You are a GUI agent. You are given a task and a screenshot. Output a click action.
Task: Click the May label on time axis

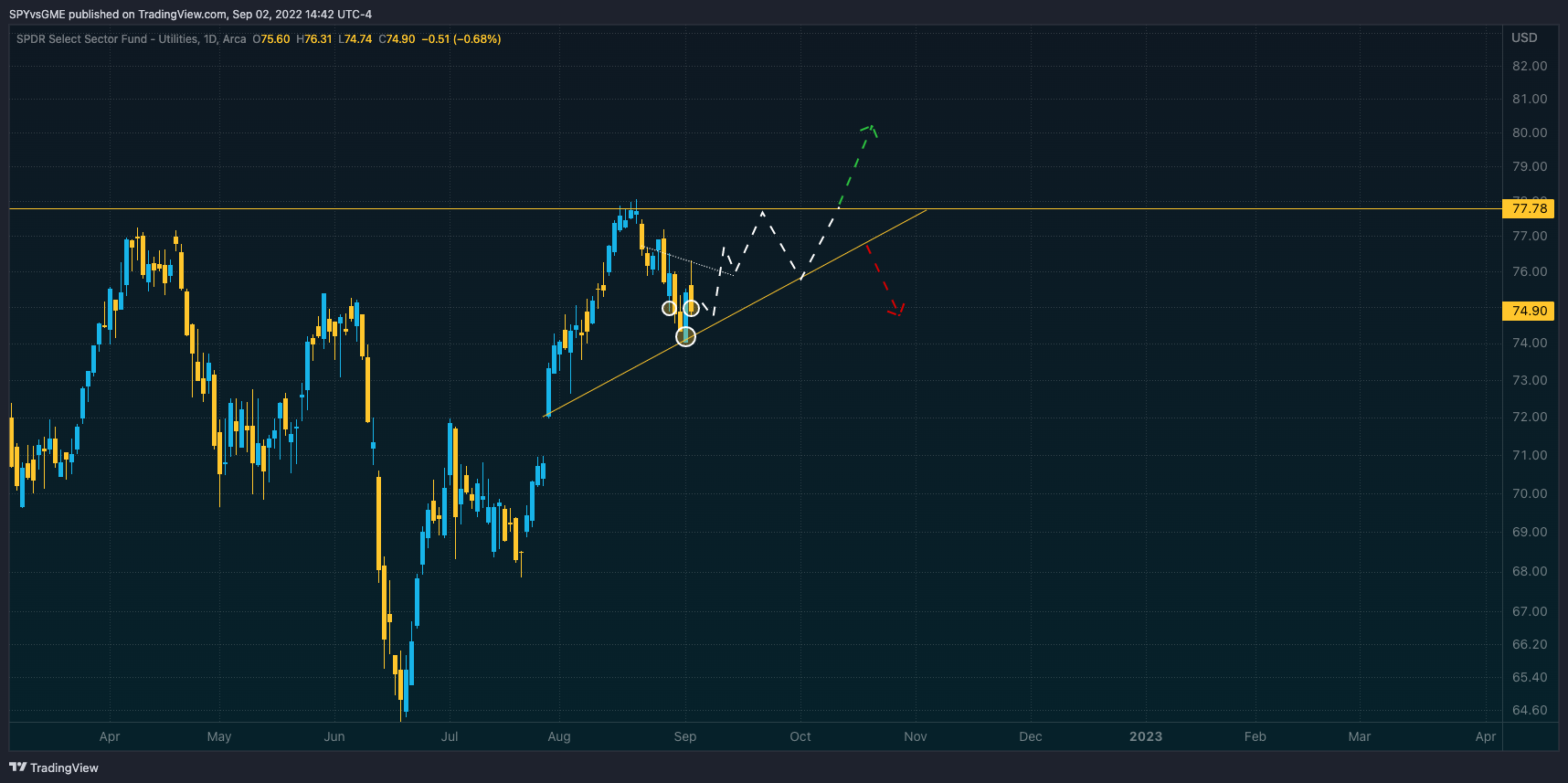(x=219, y=736)
